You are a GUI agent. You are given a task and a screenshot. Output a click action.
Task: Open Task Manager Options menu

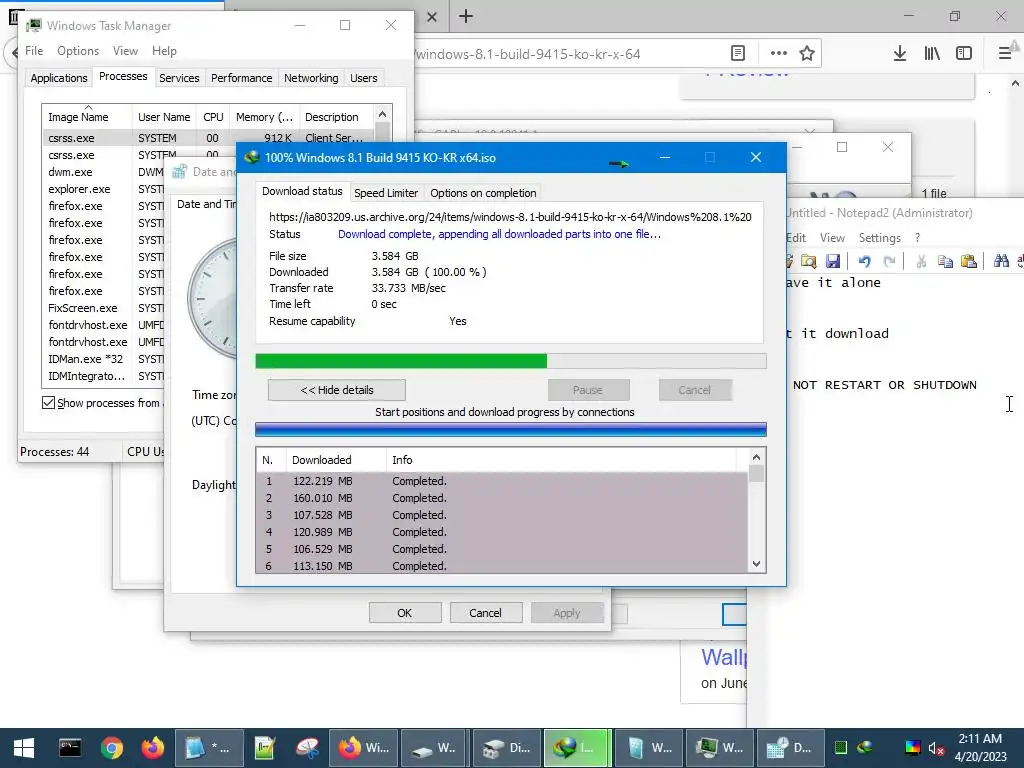[x=78, y=51]
